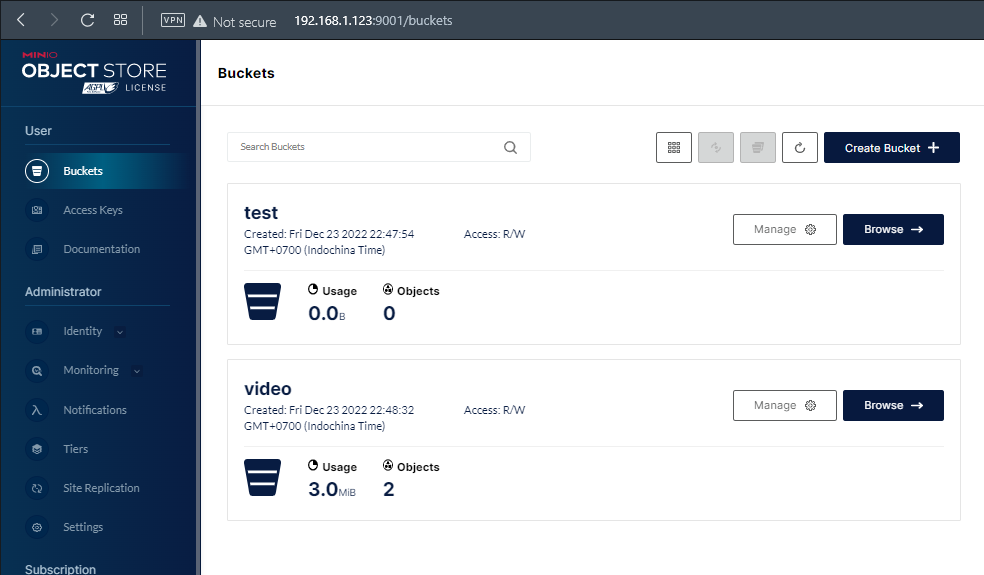The image size is (984, 575).
Task: Click the test bucket icon
Action: tap(262, 301)
